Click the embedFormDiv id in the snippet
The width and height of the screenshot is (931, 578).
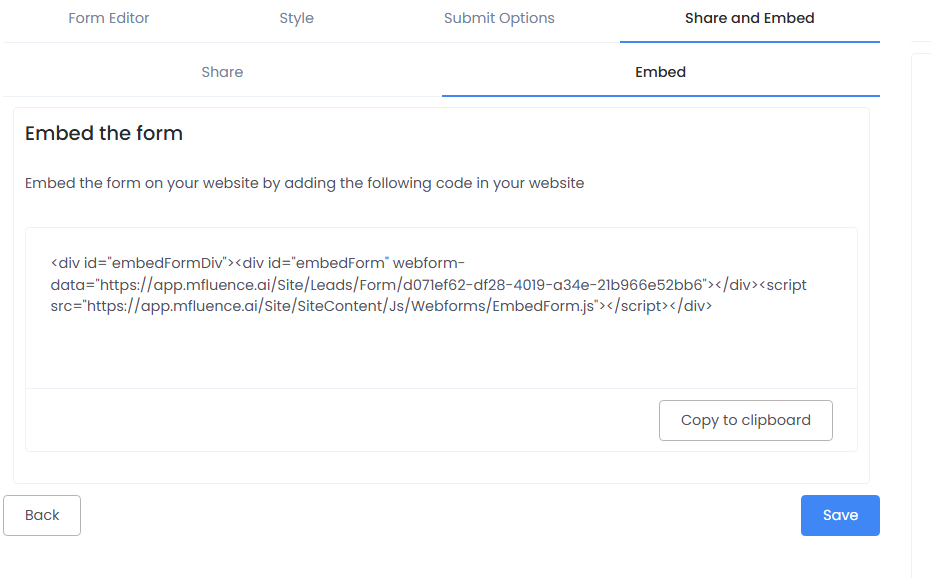168,263
